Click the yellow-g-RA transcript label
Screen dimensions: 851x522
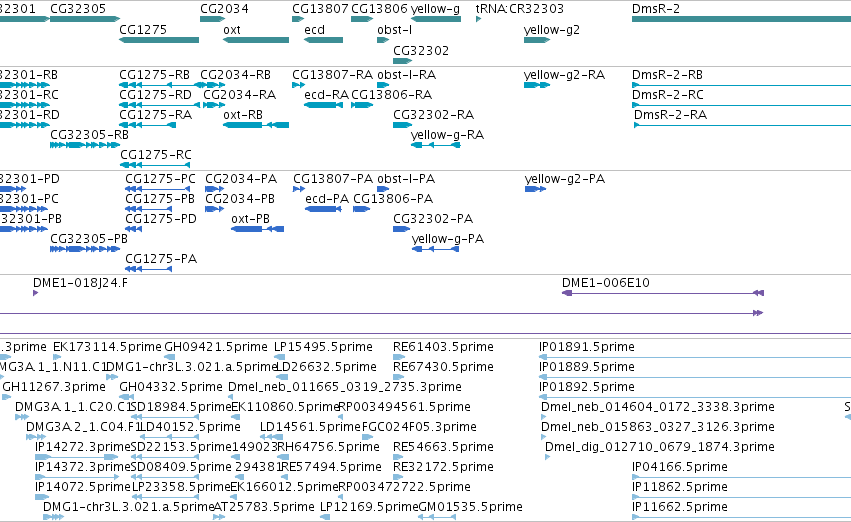447,136
